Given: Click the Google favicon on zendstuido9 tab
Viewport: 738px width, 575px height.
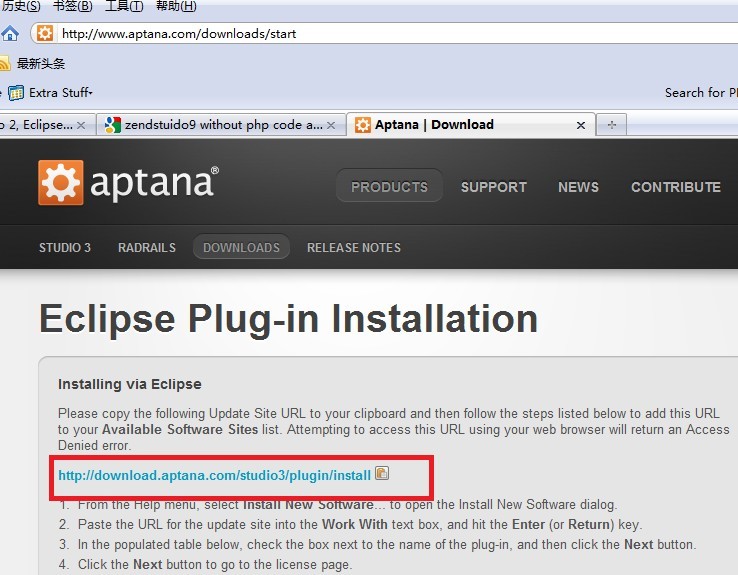Looking at the screenshot, I should (x=112, y=125).
